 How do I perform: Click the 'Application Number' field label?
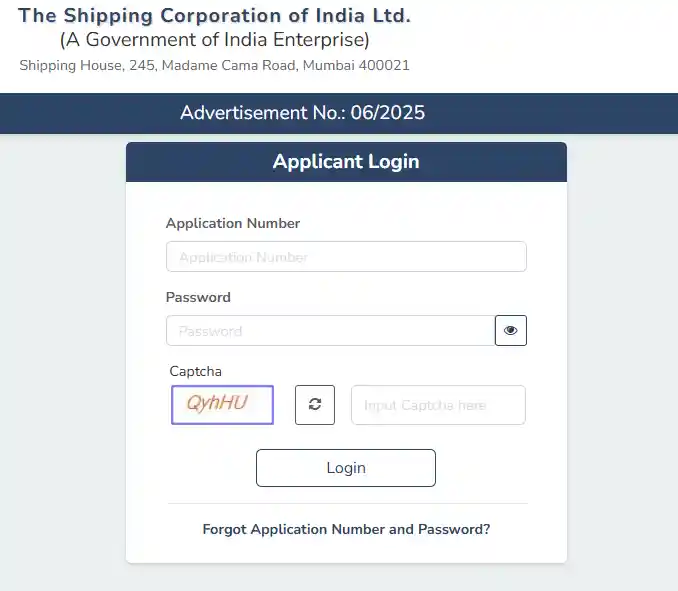tap(233, 223)
